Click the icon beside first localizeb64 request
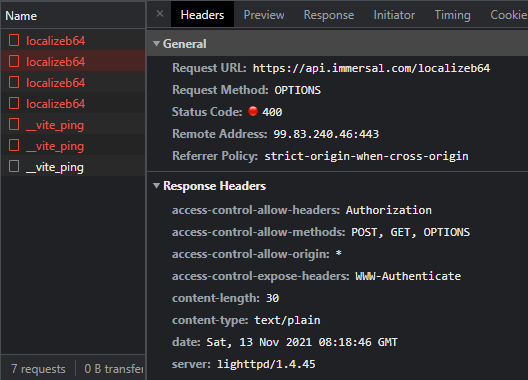The image size is (528, 380). click(14, 40)
